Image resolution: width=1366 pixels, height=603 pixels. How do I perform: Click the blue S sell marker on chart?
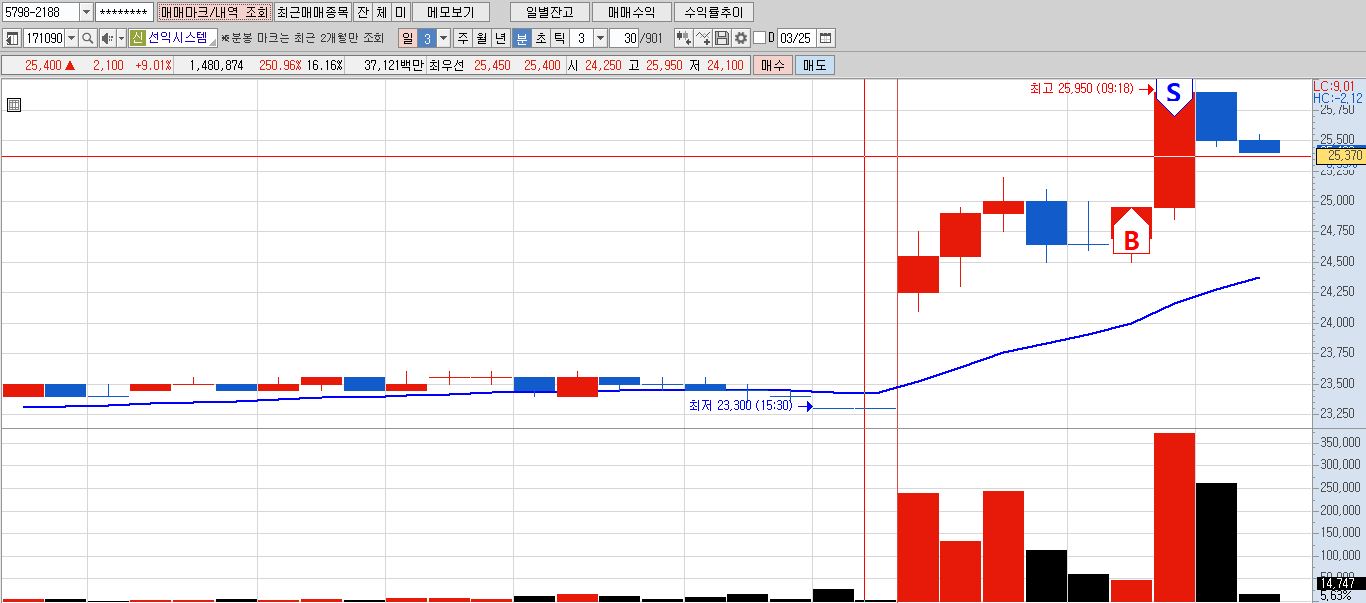(x=1174, y=96)
